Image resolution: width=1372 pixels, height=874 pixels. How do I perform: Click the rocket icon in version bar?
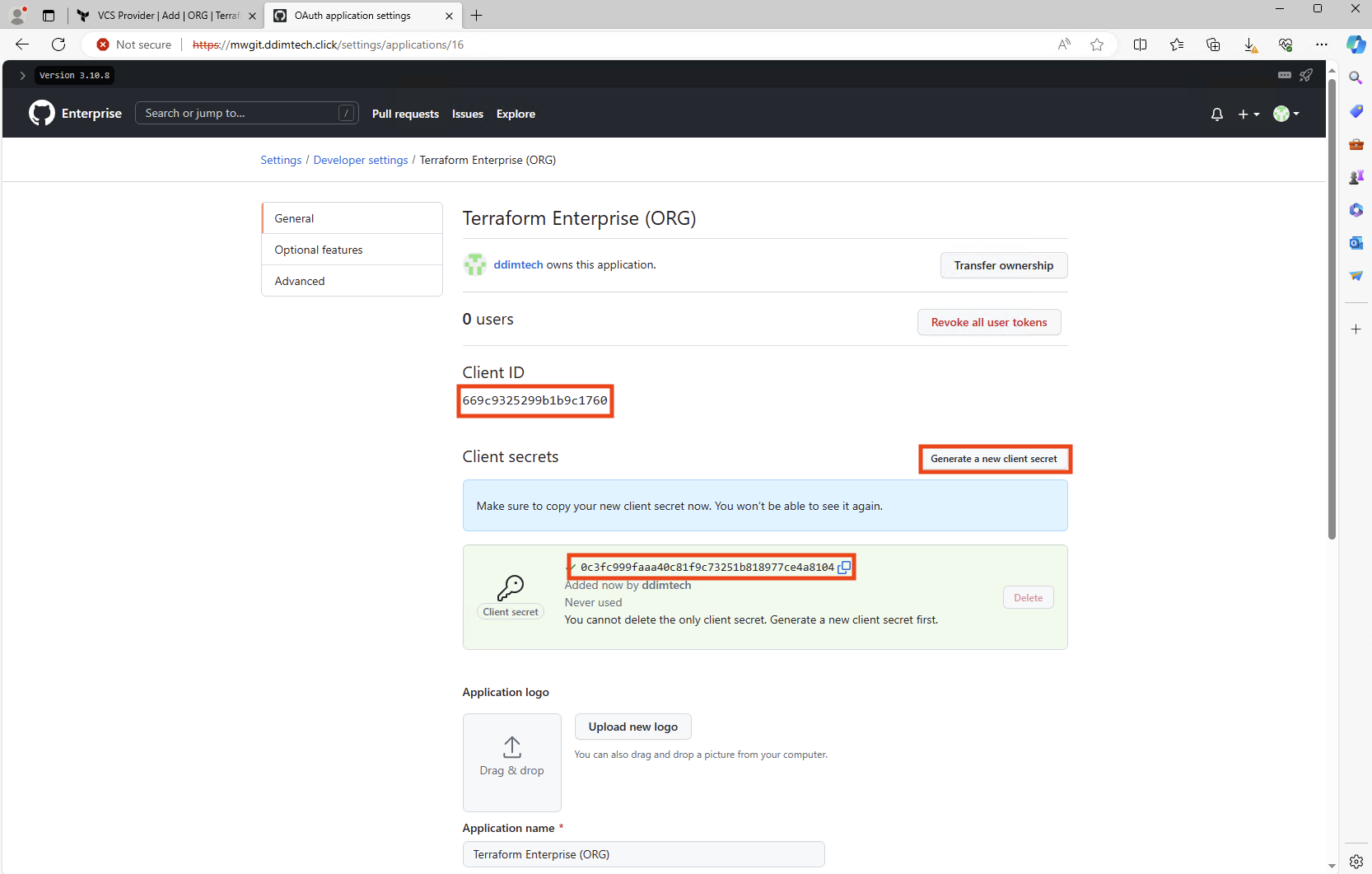(x=1306, y=75)
